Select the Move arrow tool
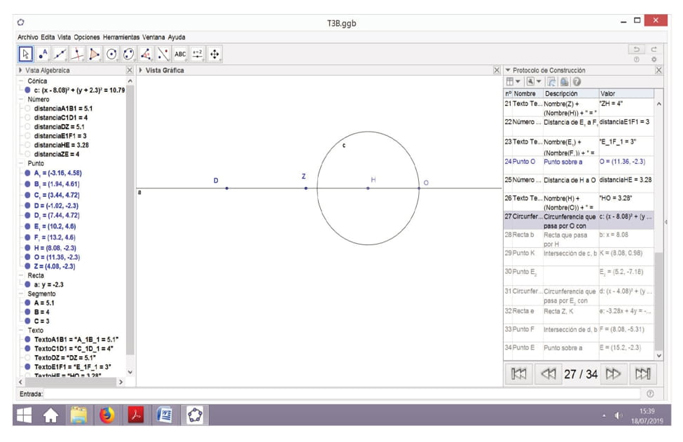 [25, 54]
